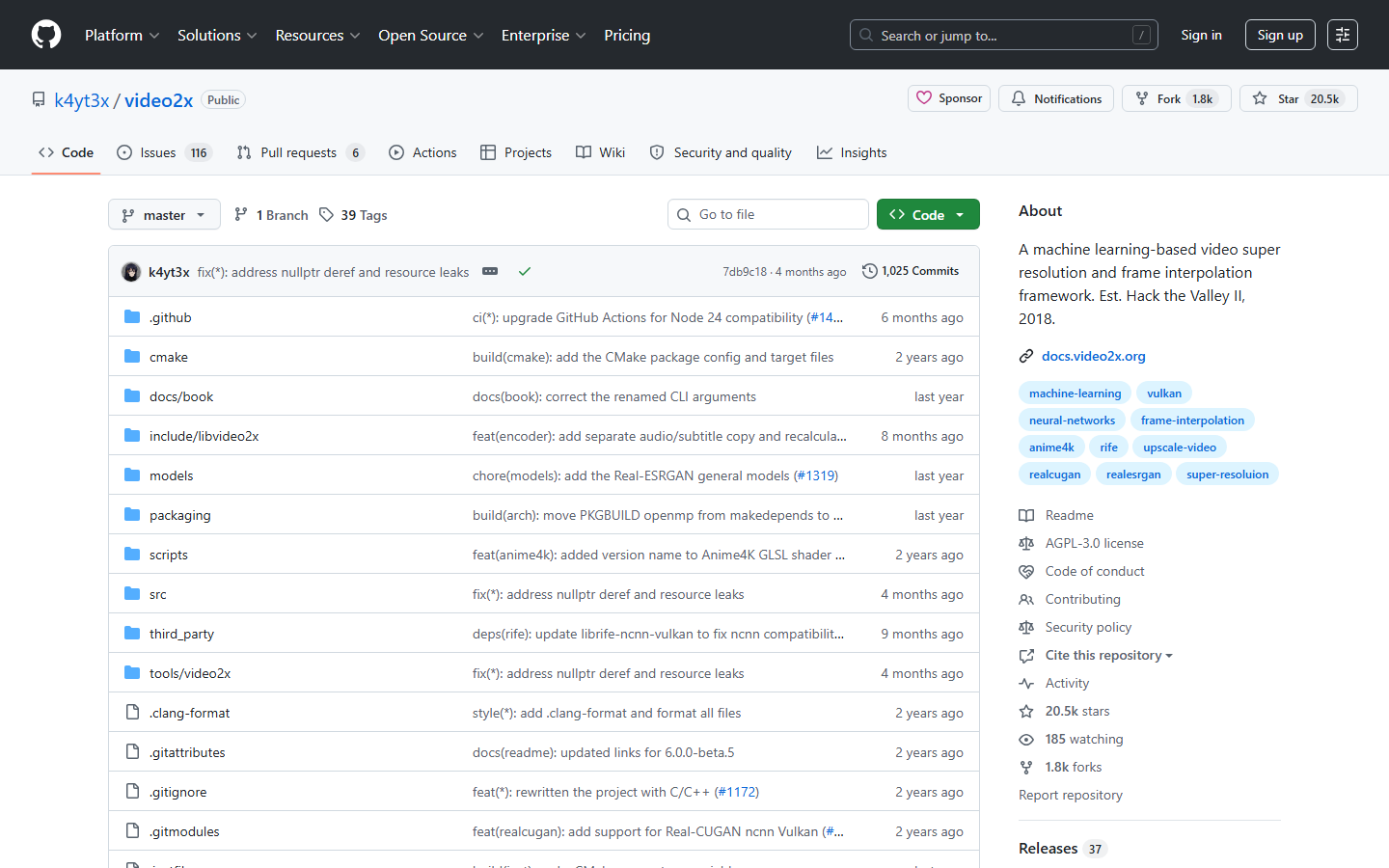Switch to the Projects tab
1389x868 pixels.
click(x=516, y=152)
